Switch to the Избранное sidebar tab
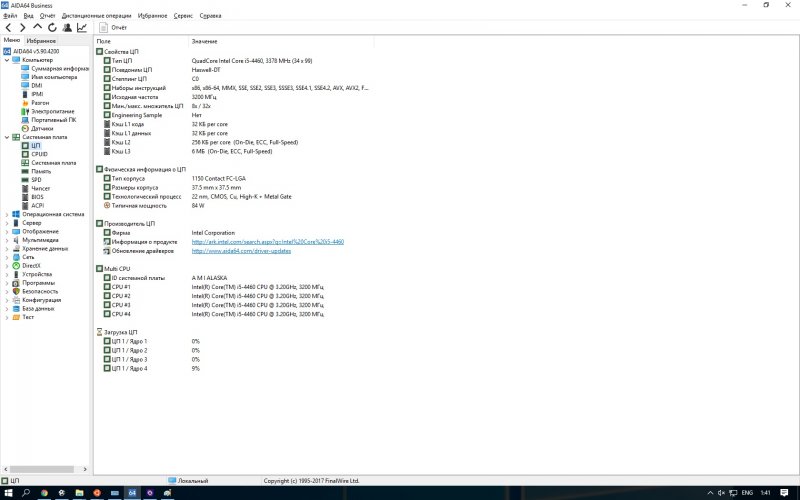800x500 pixels. [41, 40]
